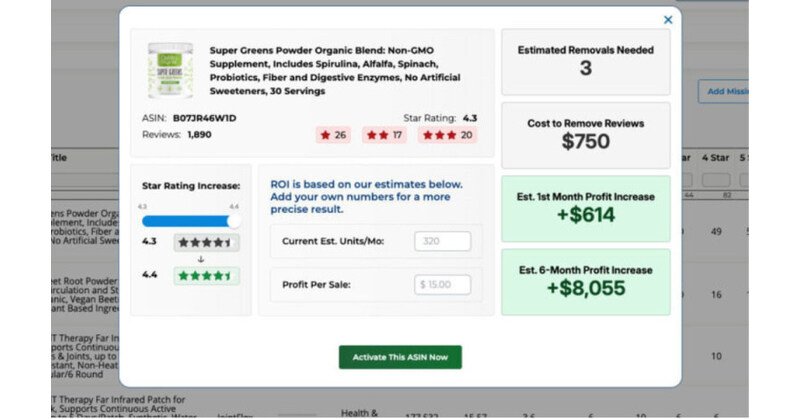Close the ROI estimate dialog
The width and height of the screenshot is (800, 419).
(668, 19)
